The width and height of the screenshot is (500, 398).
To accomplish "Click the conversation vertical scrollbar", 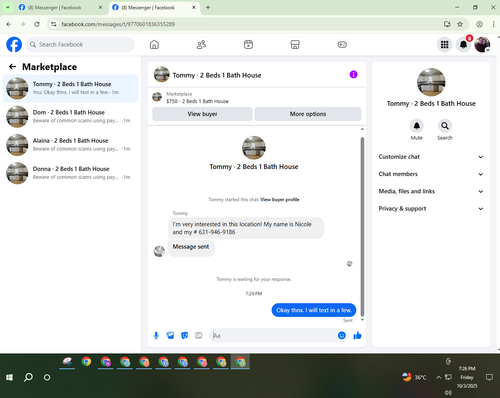I will [362, 227].
